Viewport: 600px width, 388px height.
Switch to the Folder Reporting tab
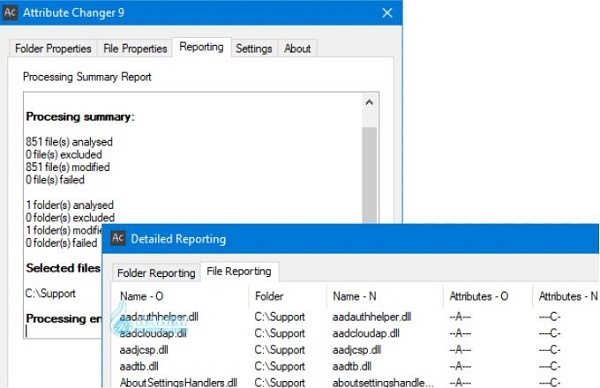pyautogui.click(x=156, y=273)
